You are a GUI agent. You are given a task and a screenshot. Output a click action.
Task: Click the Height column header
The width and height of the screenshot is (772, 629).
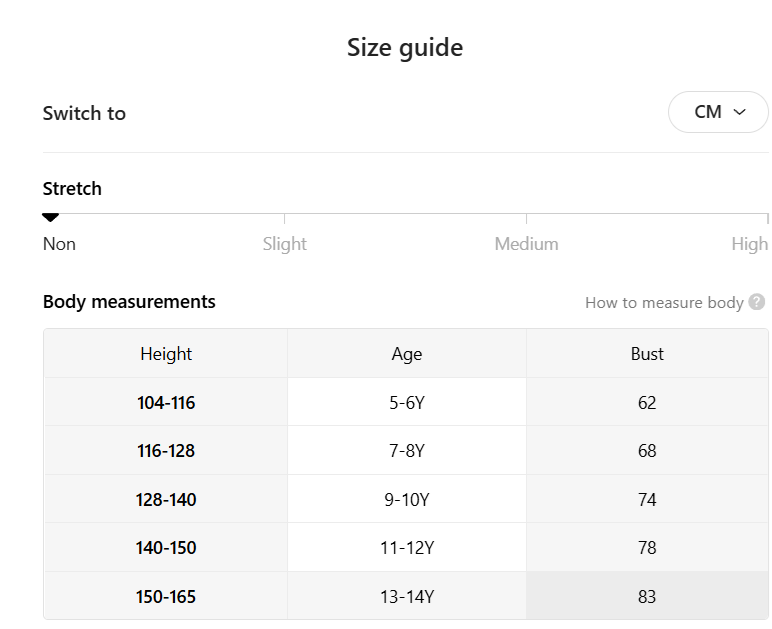(166, 354)
